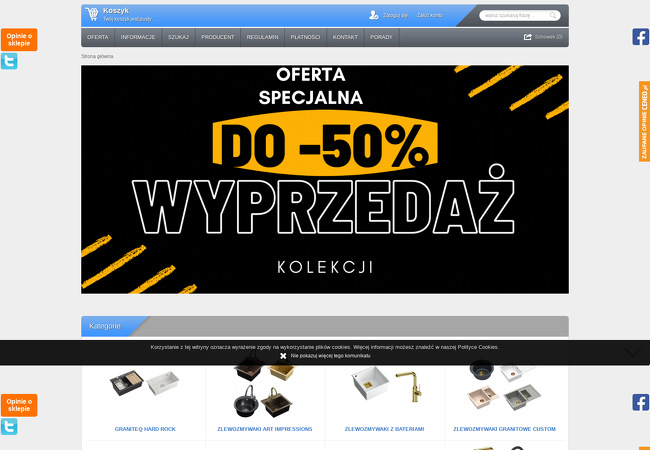Click the Zaloguj się link
The height and width of the screenshot is (450, 650).
(x=395, y=15)
